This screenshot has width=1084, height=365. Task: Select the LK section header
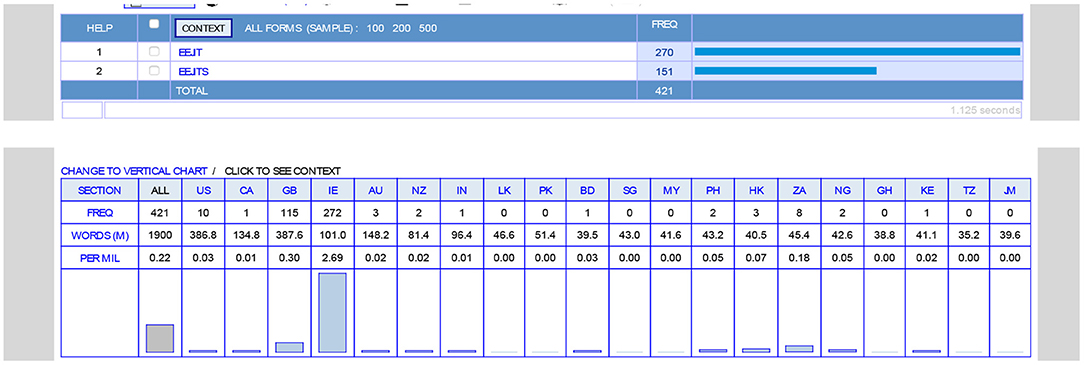(x=503, y=190)
